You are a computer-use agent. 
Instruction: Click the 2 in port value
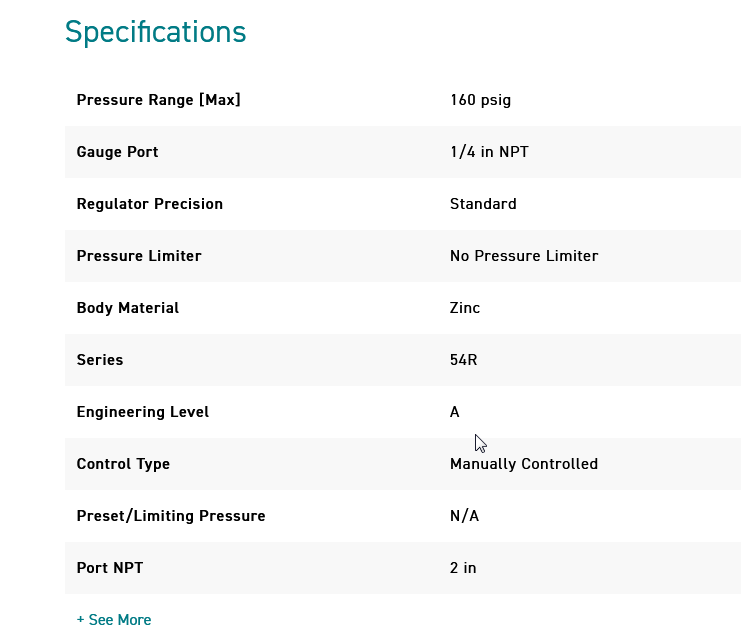[x=463, y=568]
